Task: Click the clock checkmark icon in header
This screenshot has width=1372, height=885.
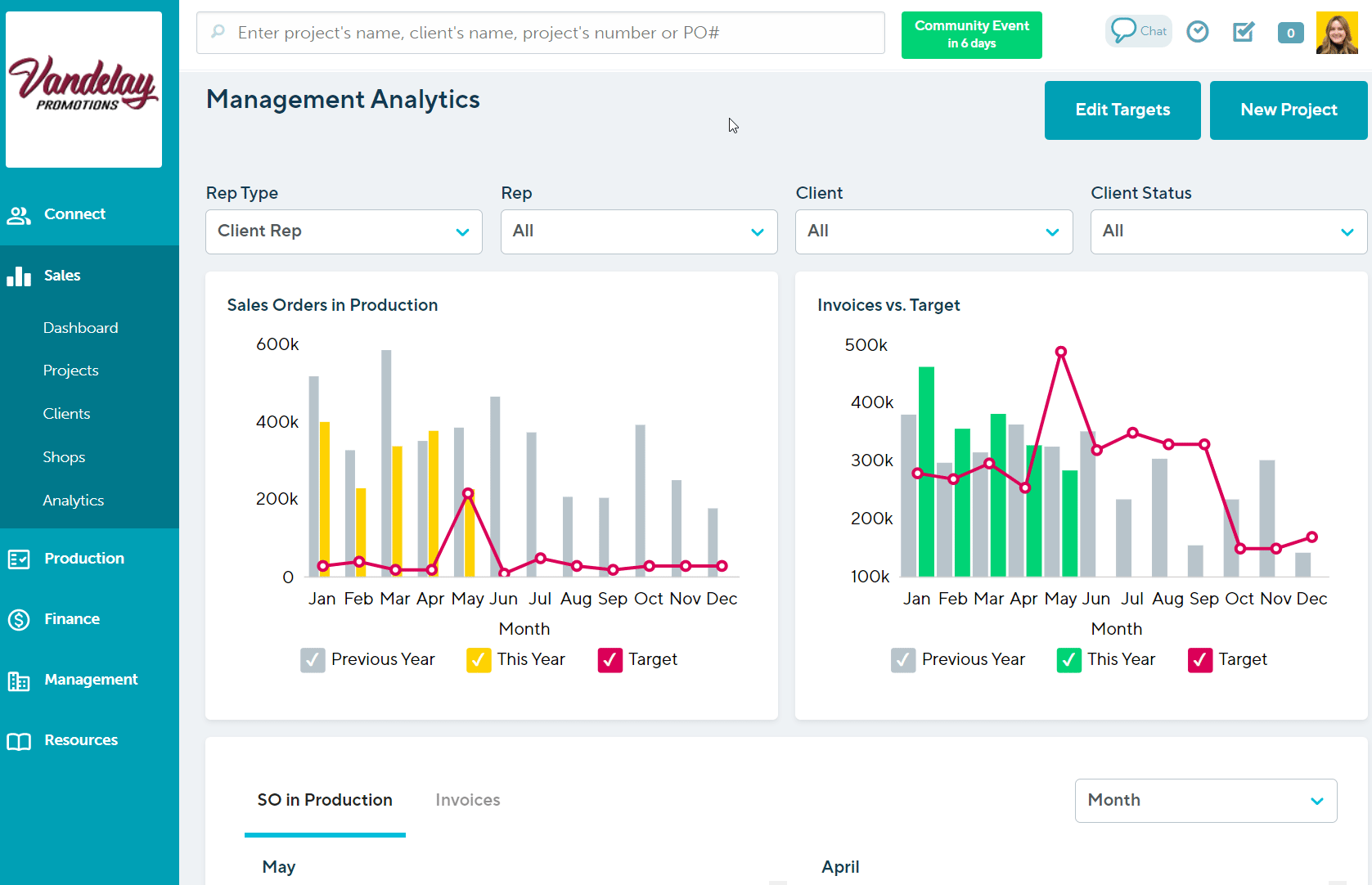Action: click(x=1198, y=32)
